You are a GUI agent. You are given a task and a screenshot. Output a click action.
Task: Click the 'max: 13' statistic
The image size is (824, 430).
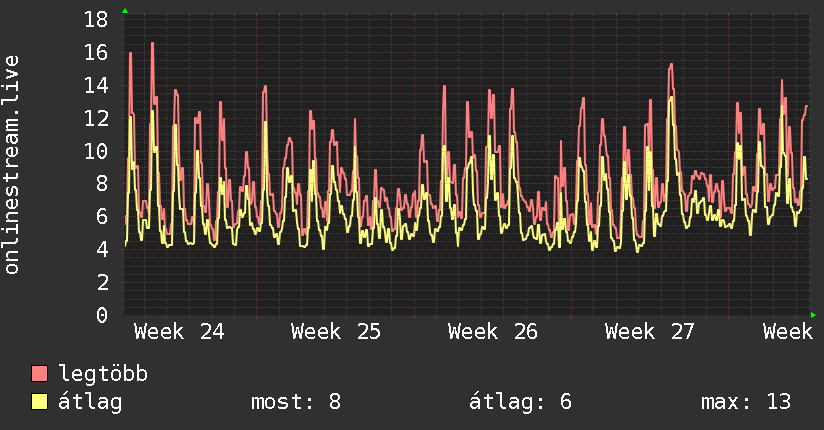coord(746,402)
